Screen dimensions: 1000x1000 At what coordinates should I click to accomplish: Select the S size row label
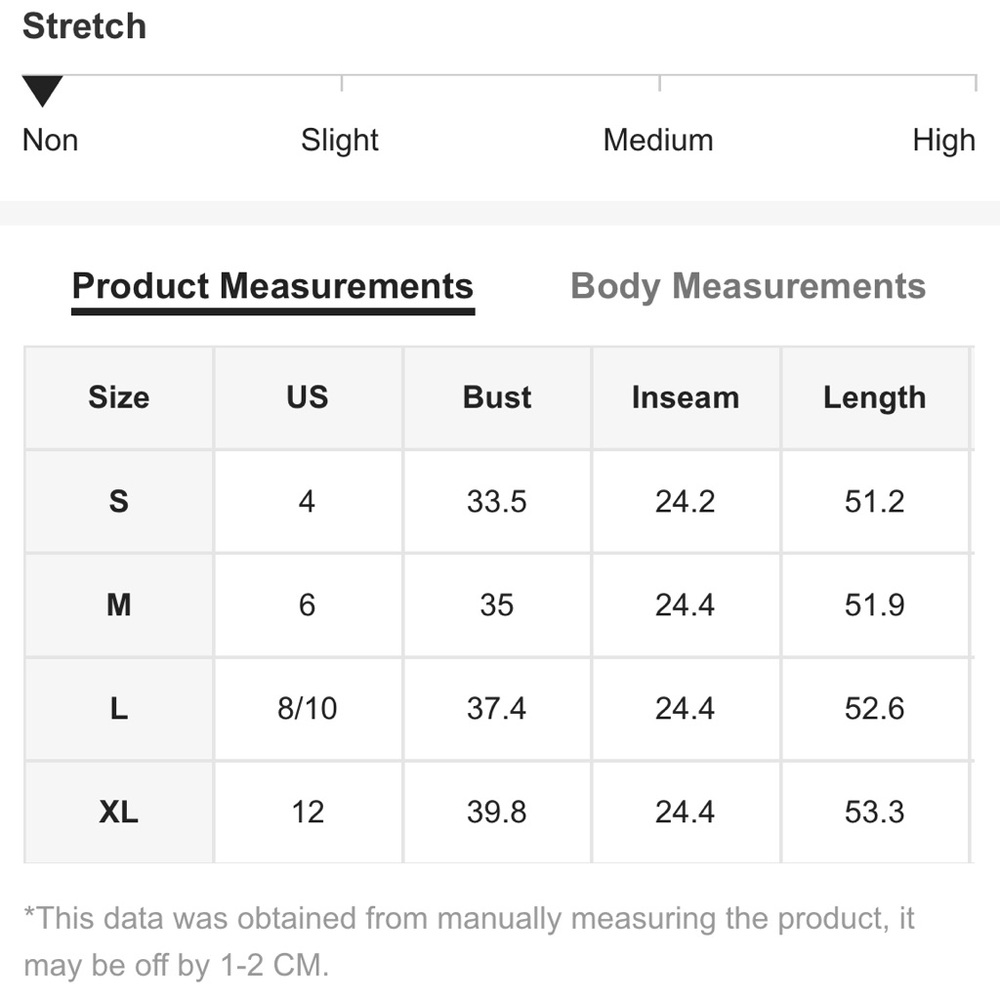click(x=118, y=501)
